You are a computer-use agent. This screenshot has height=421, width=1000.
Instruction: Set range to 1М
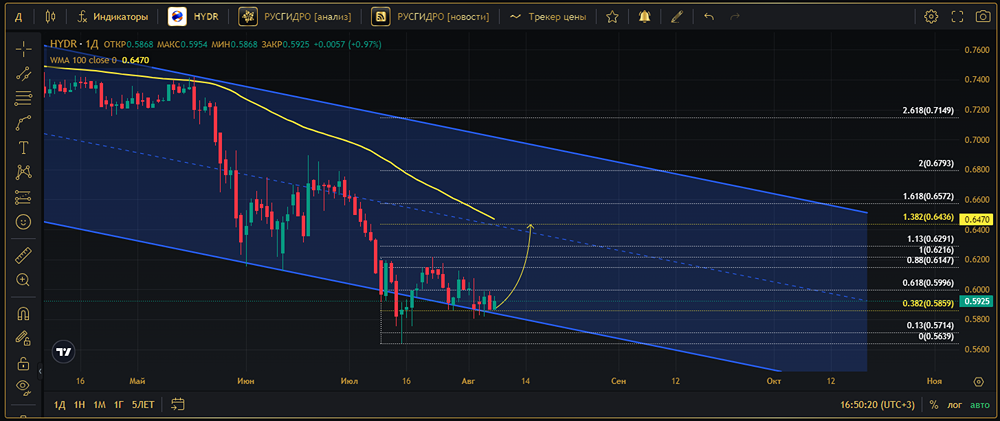pos(99,404)
